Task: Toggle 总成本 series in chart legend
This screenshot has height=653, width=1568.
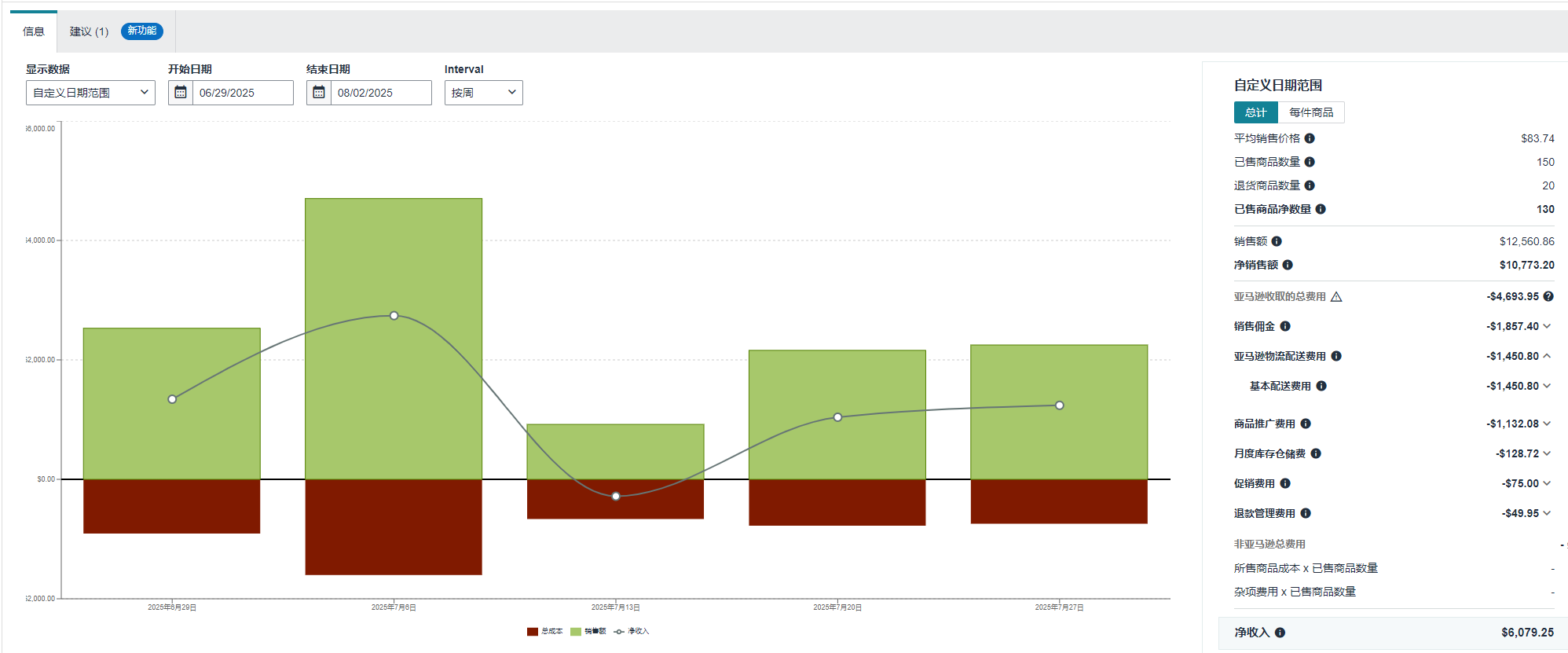Action: point(544,631)
